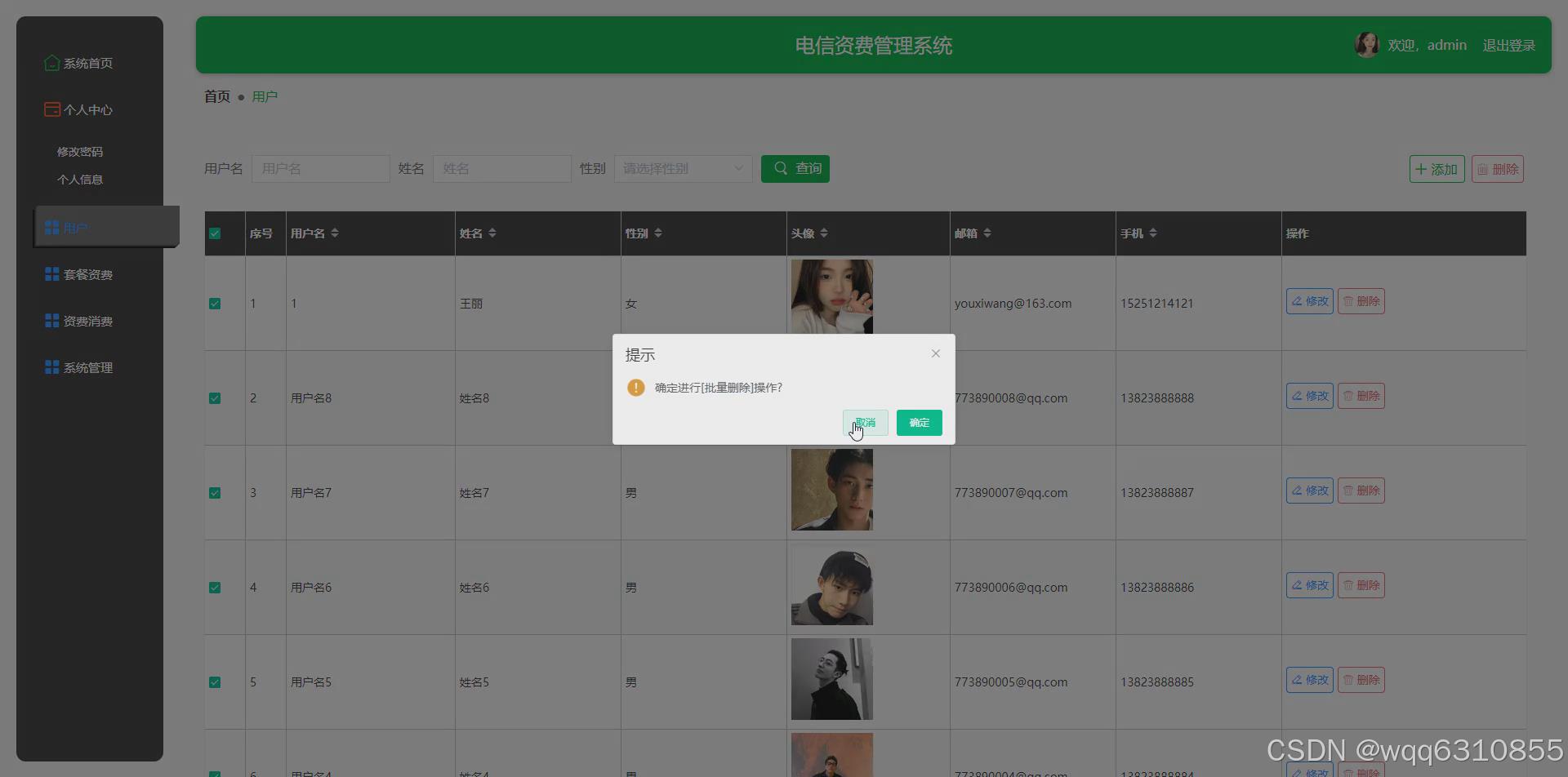The height and width of the screenshot is (777, 1568).
Task: Sort by 用户名 column arrows
Action: [x=335, y=233]
